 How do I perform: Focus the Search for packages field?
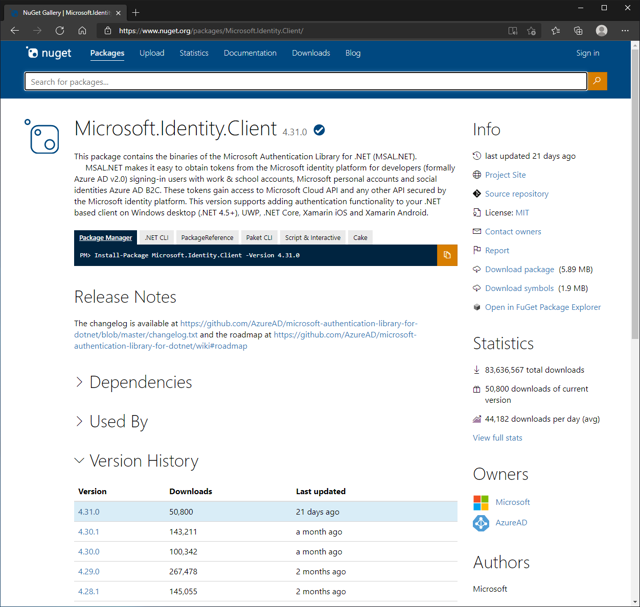306,81
